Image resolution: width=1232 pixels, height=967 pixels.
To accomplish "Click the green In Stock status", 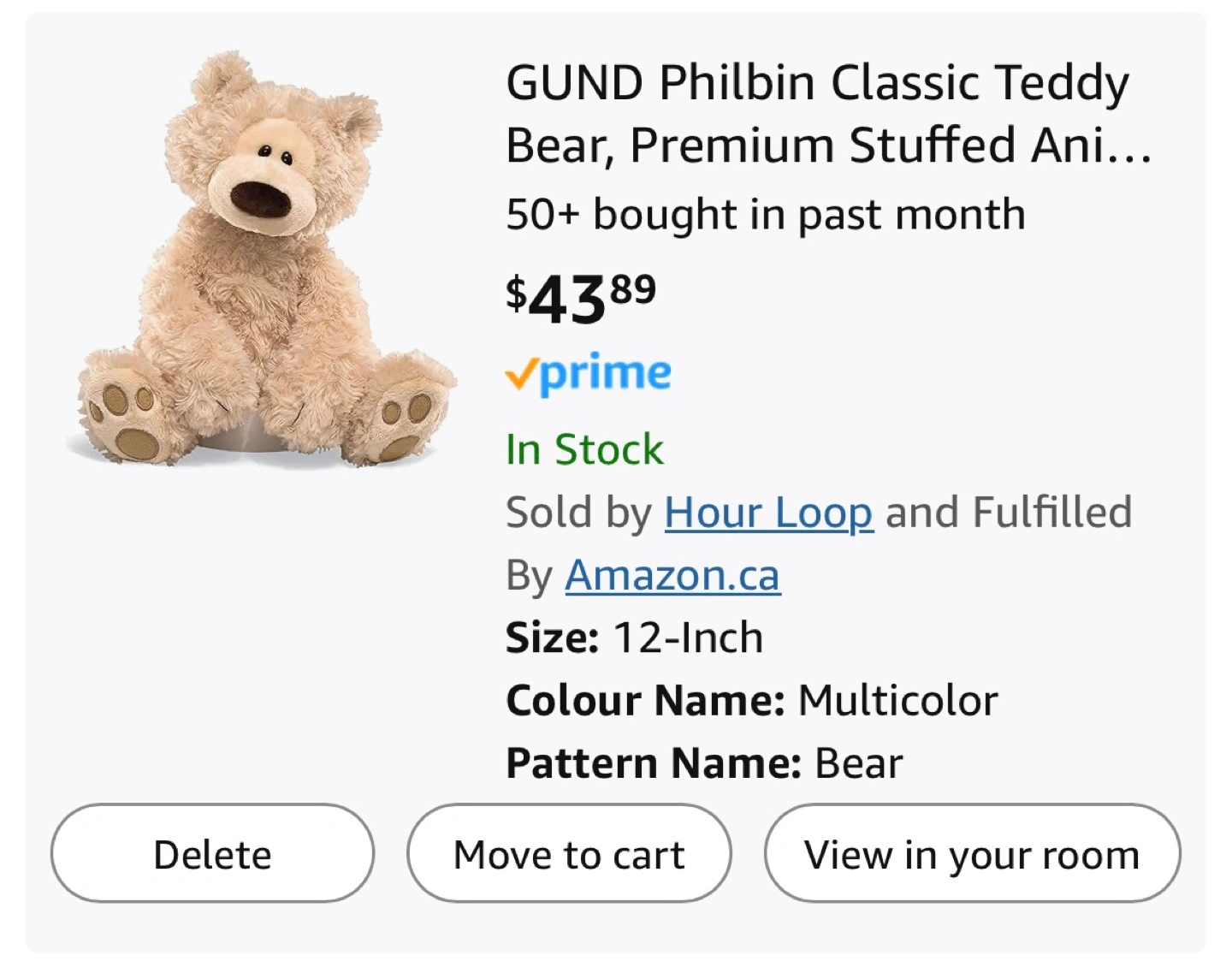I will tap(584, 449).
